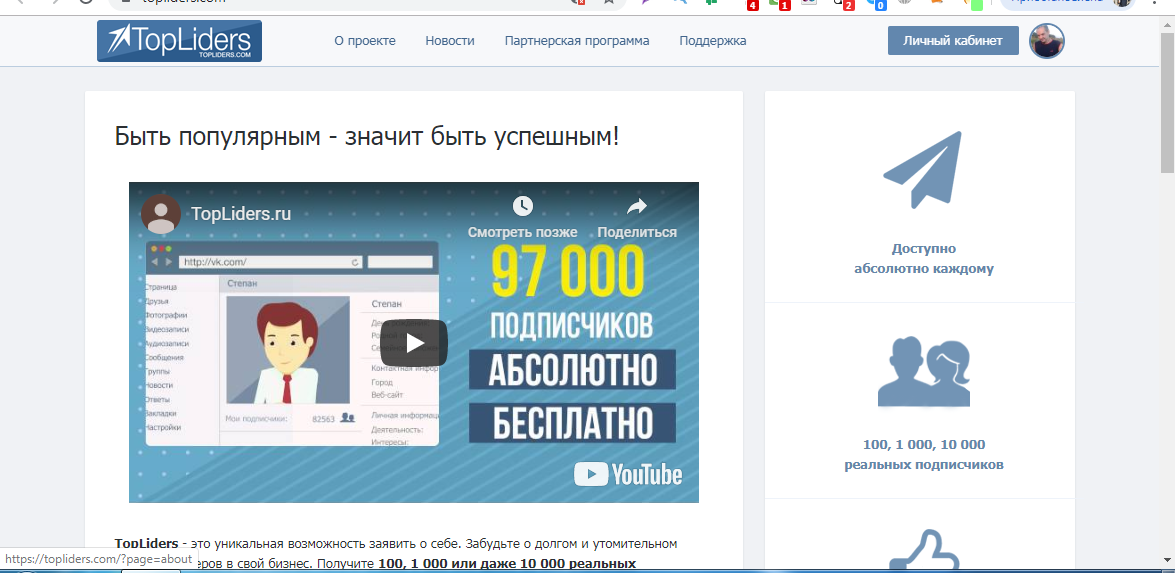The width and height of the screenshot is (1175, 573).
Task: Click the TopLiders logo
Action: (x=179, y=40)
